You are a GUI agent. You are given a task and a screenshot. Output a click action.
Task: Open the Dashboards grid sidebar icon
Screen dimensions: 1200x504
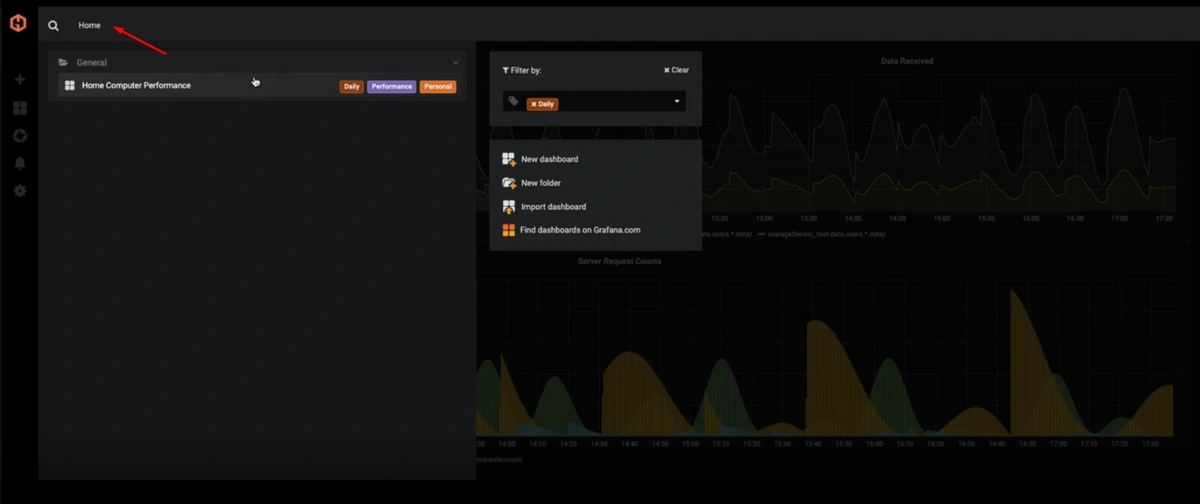click(x=19, y=107)
